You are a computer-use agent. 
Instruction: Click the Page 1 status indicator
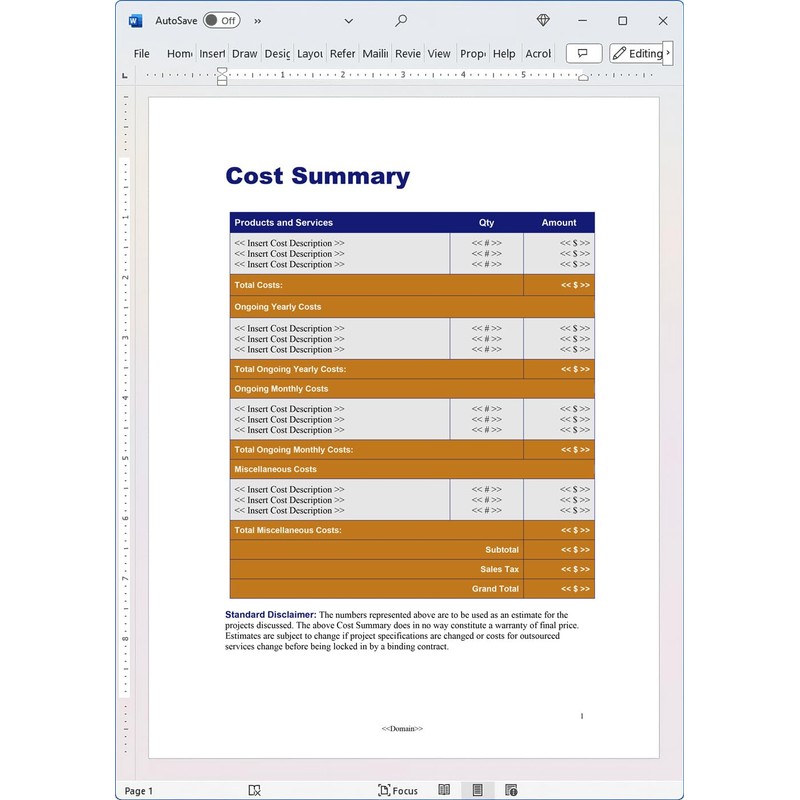139,791
